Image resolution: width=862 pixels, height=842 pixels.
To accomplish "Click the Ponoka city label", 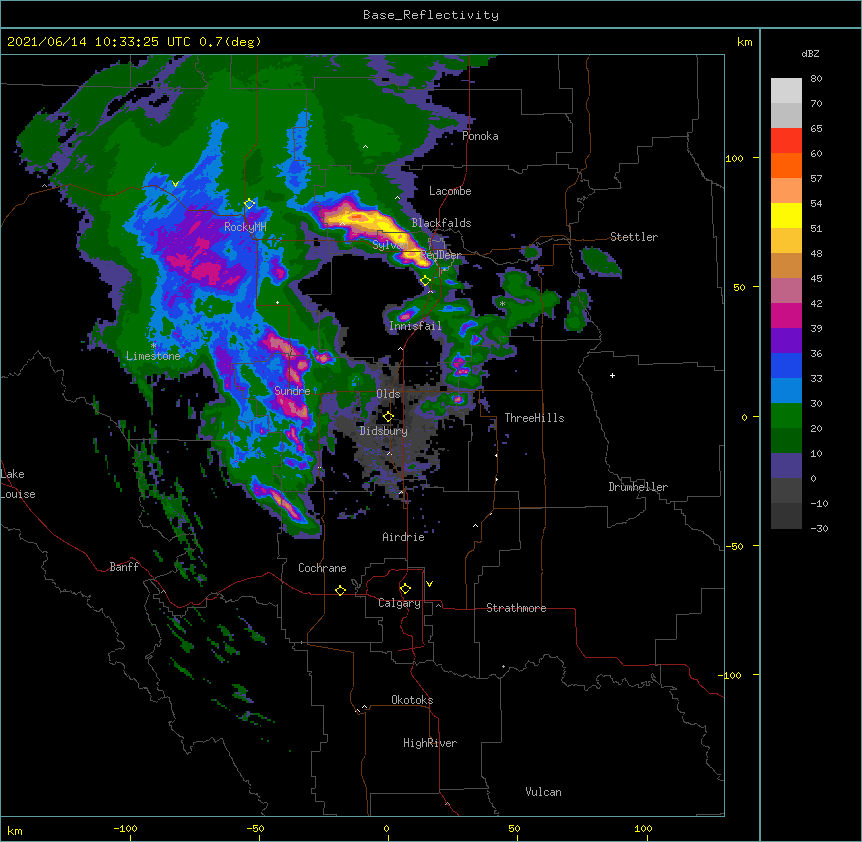I will 480,136.
